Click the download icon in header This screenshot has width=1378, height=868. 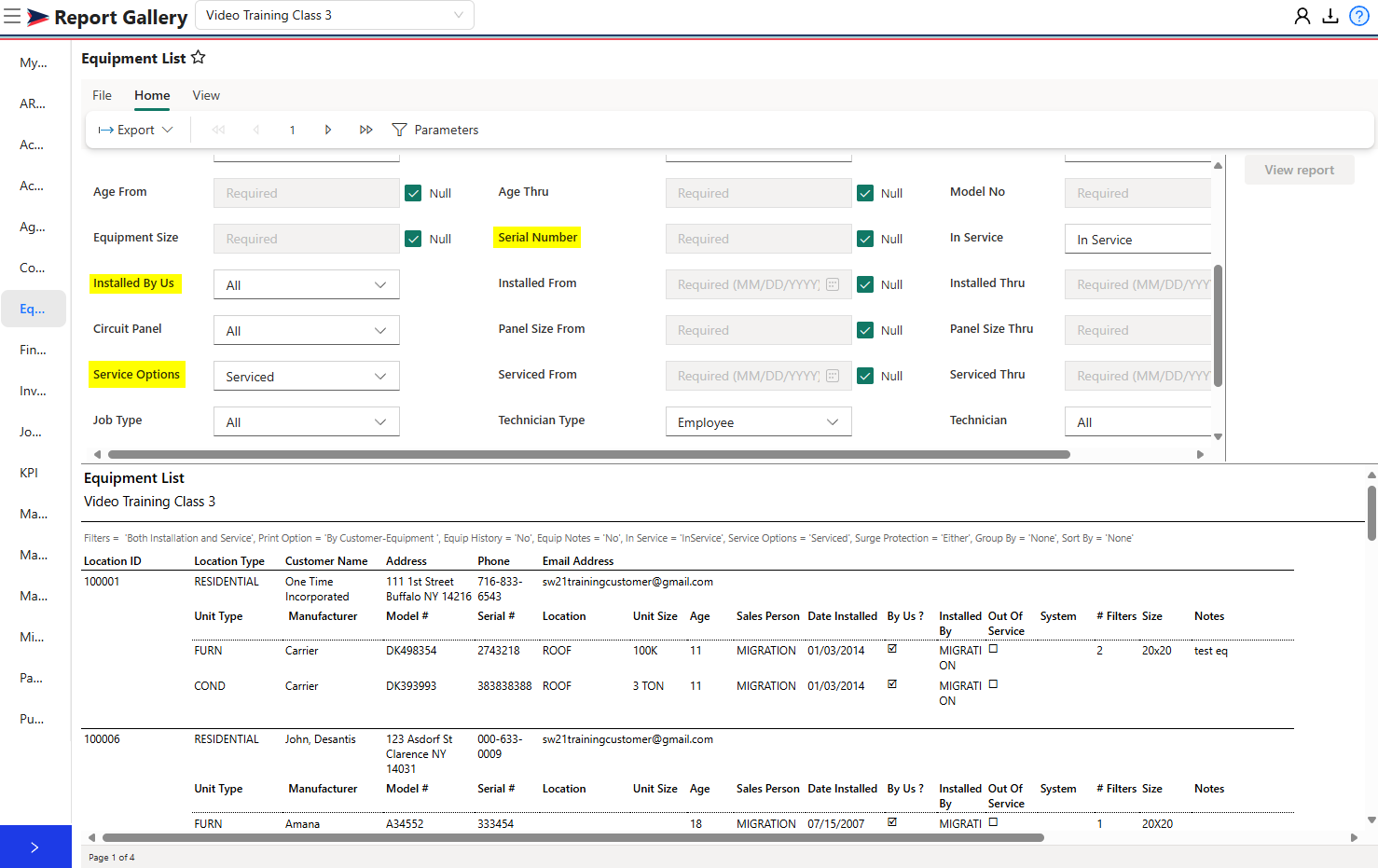[x=1330, y=16]
